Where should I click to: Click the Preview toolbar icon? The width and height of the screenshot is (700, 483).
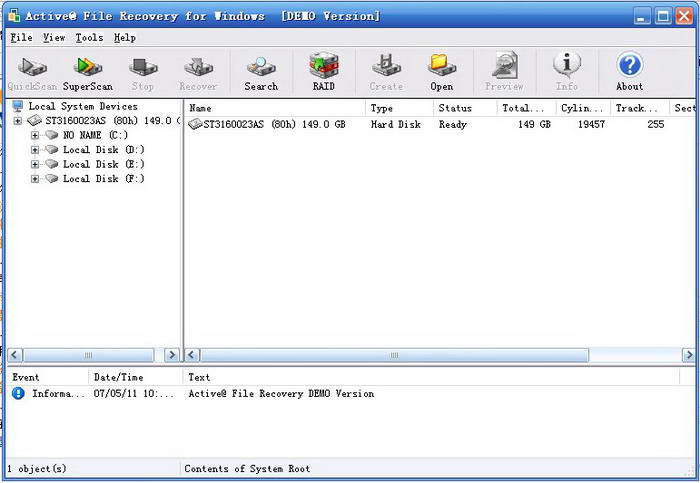pos(504,66)
